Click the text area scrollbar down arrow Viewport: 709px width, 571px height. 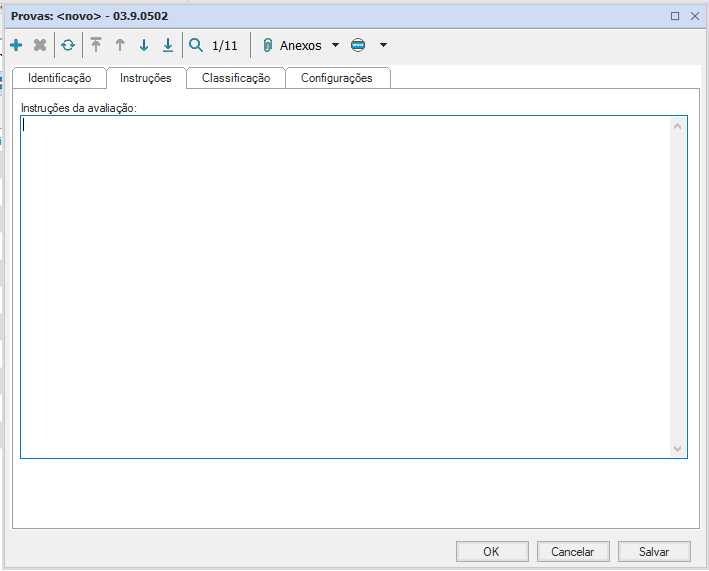coord(677,449)
